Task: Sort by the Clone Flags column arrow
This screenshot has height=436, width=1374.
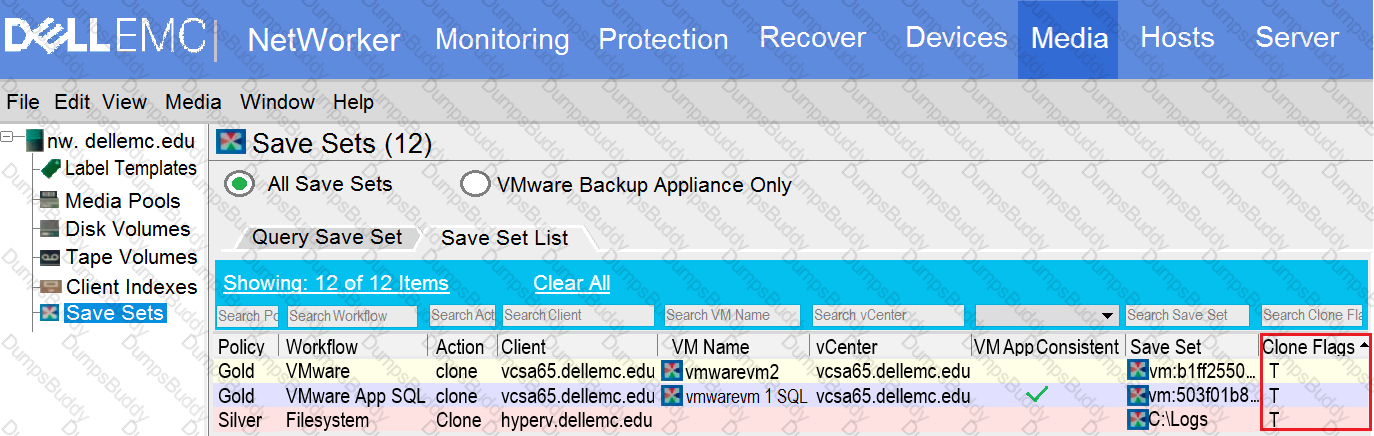Action: pos(1364,346)
